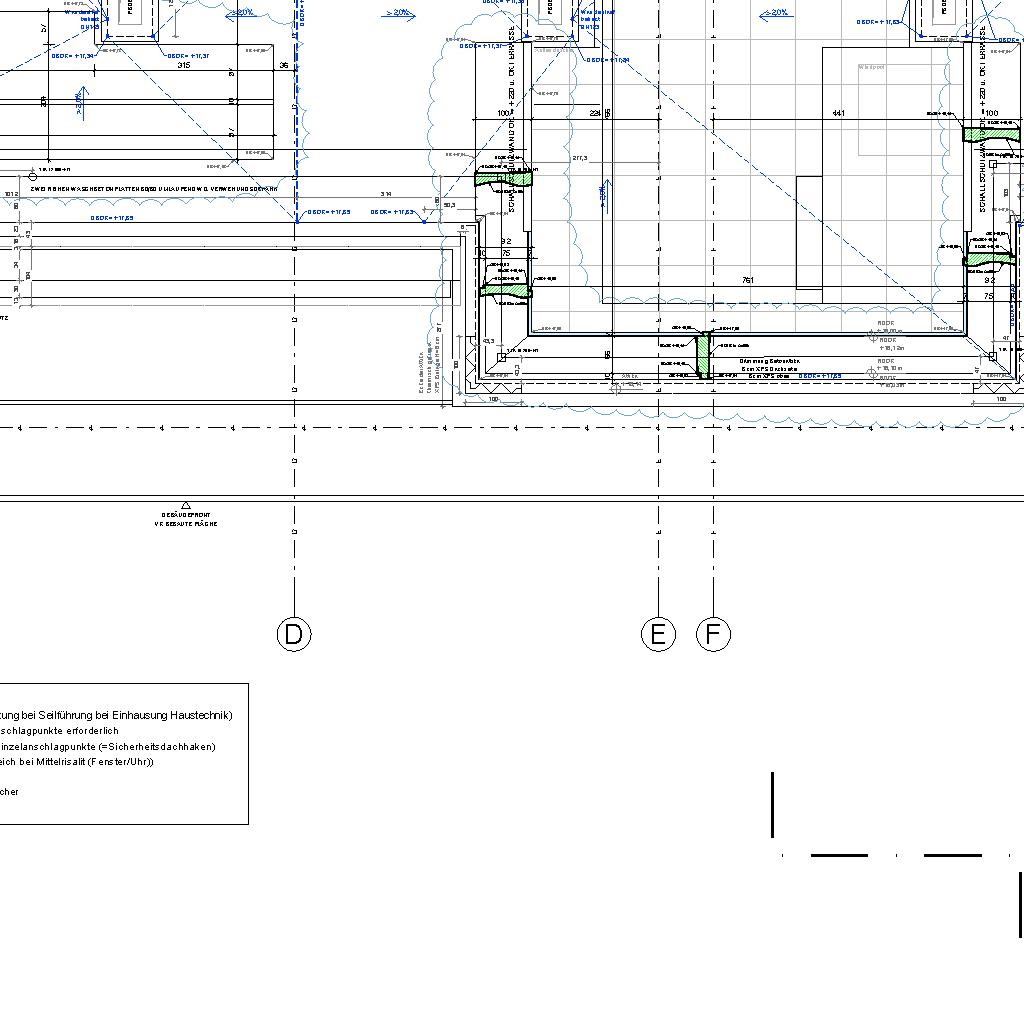This screenshot has width=1024, height=1024.
Task: Click the legend line mentioning Sicherheitsdachhaken
Action: (x=108, y=746)
